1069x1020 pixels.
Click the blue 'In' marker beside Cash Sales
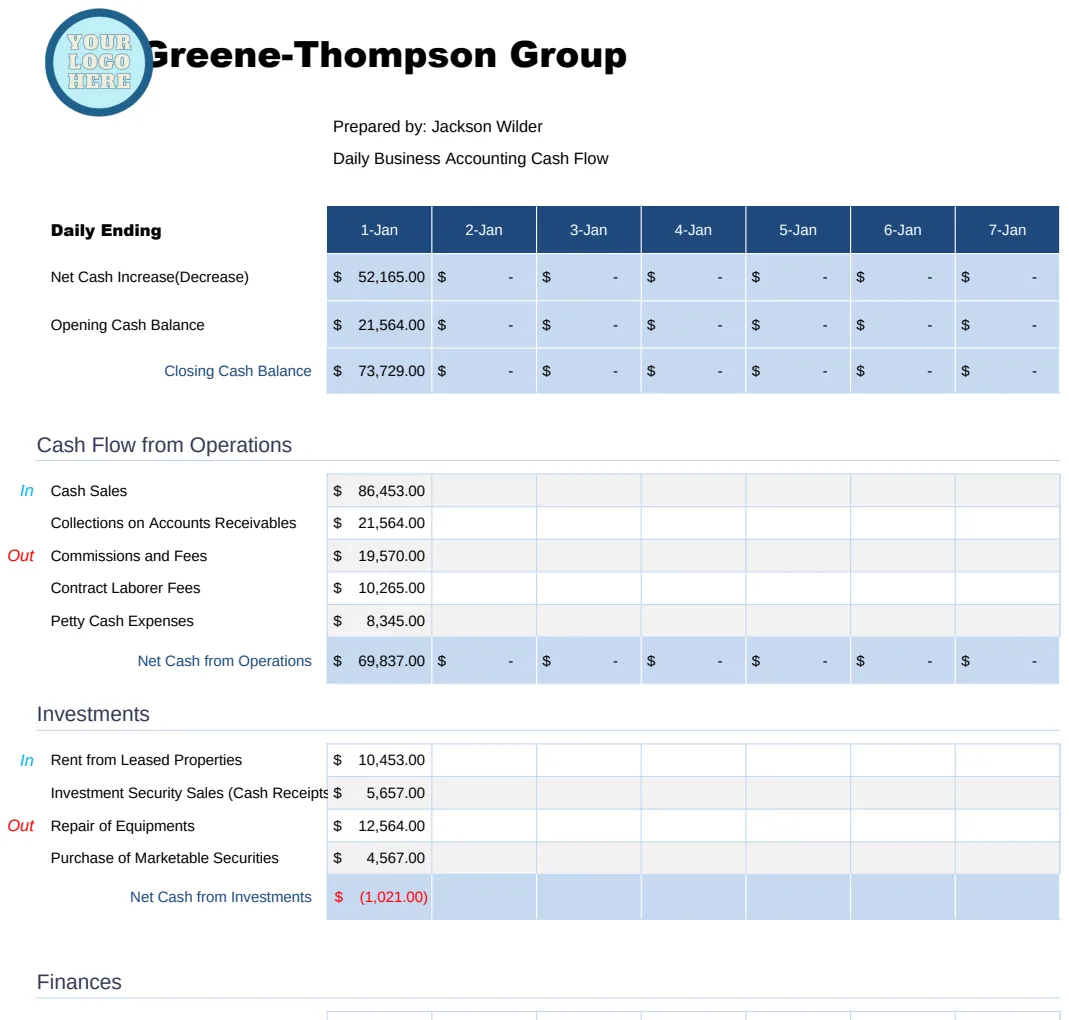27,491
